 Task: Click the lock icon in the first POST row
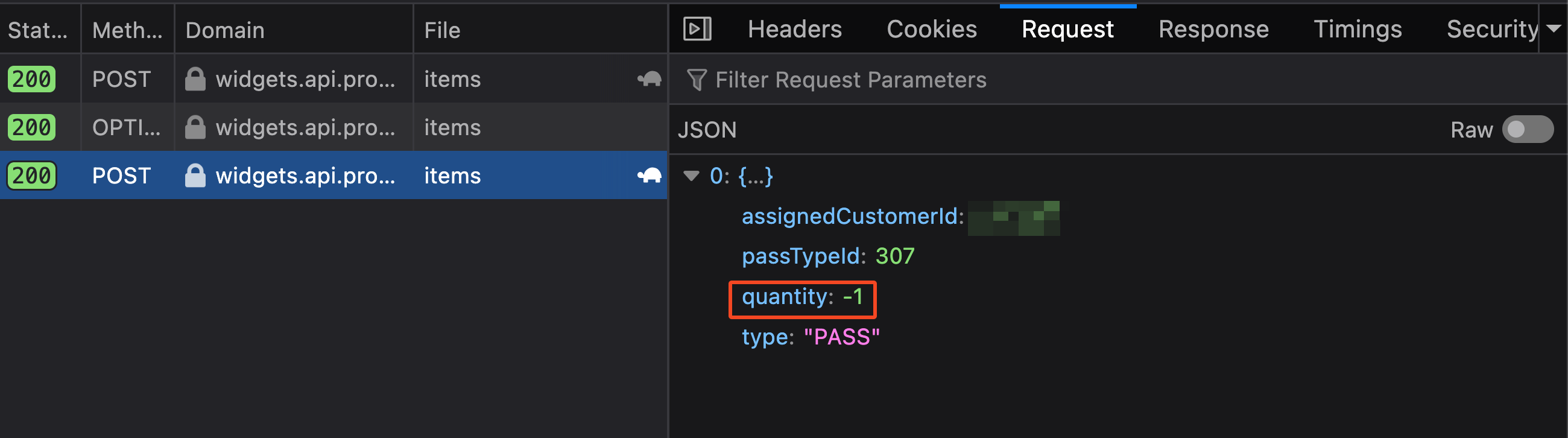pyautogui.click(x=195, y=79)
